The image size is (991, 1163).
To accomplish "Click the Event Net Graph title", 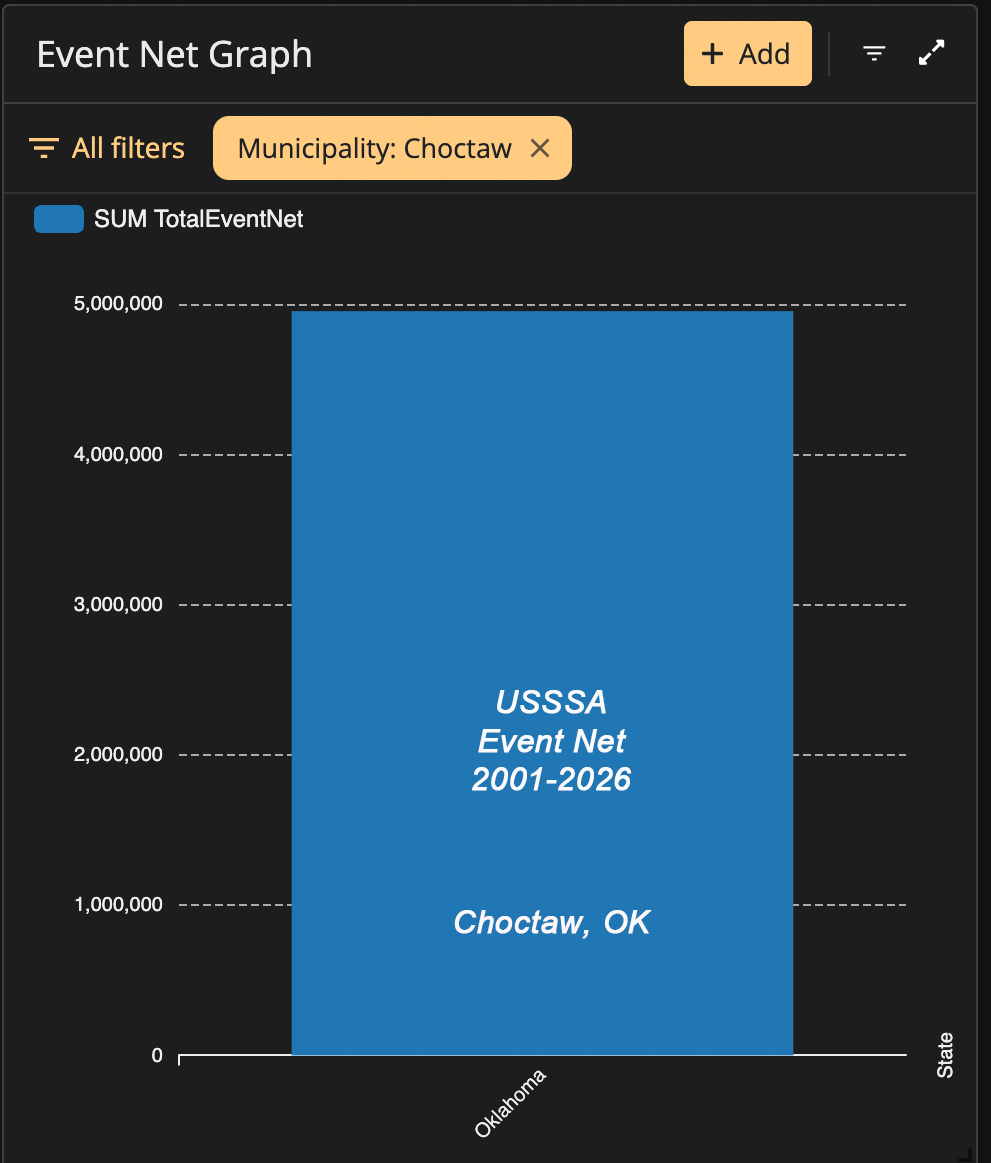I will (174, 55).
